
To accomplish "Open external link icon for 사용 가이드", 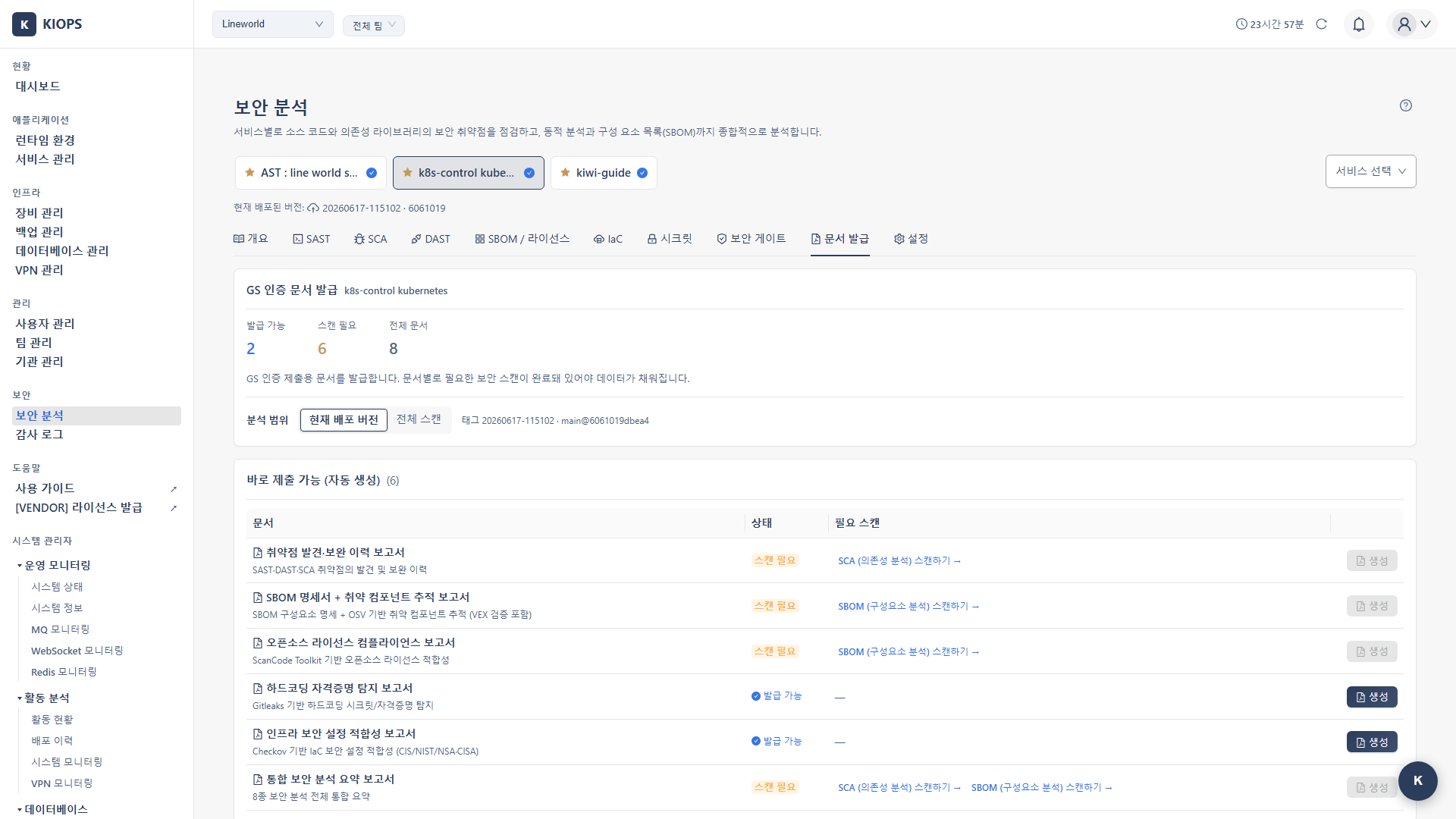I will click(174, 489).
